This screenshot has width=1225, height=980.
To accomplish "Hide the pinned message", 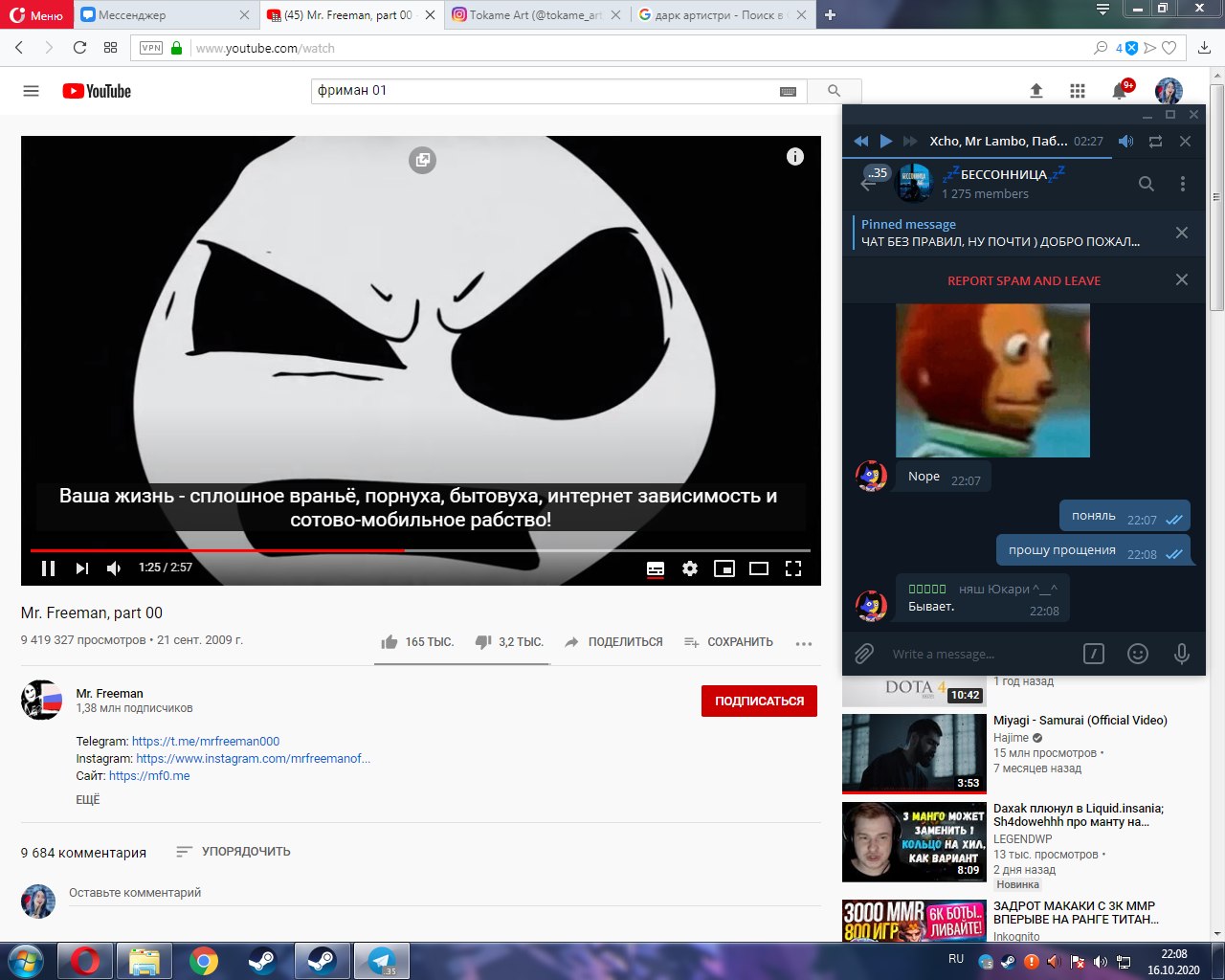I will [x=1182, y=233].
